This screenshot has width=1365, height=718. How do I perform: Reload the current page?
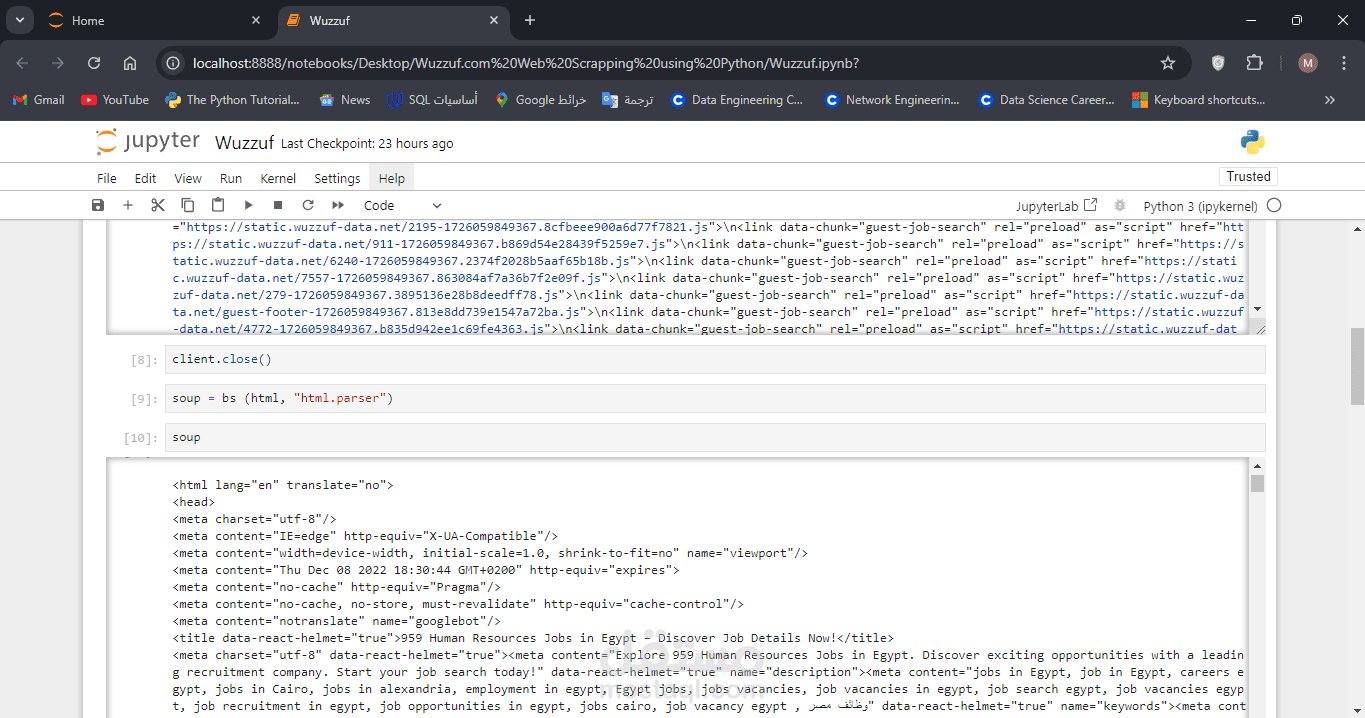pos(94,63)
